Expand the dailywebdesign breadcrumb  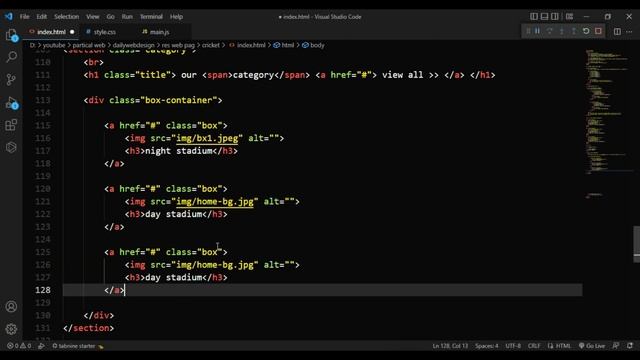(x=133, y=45)
